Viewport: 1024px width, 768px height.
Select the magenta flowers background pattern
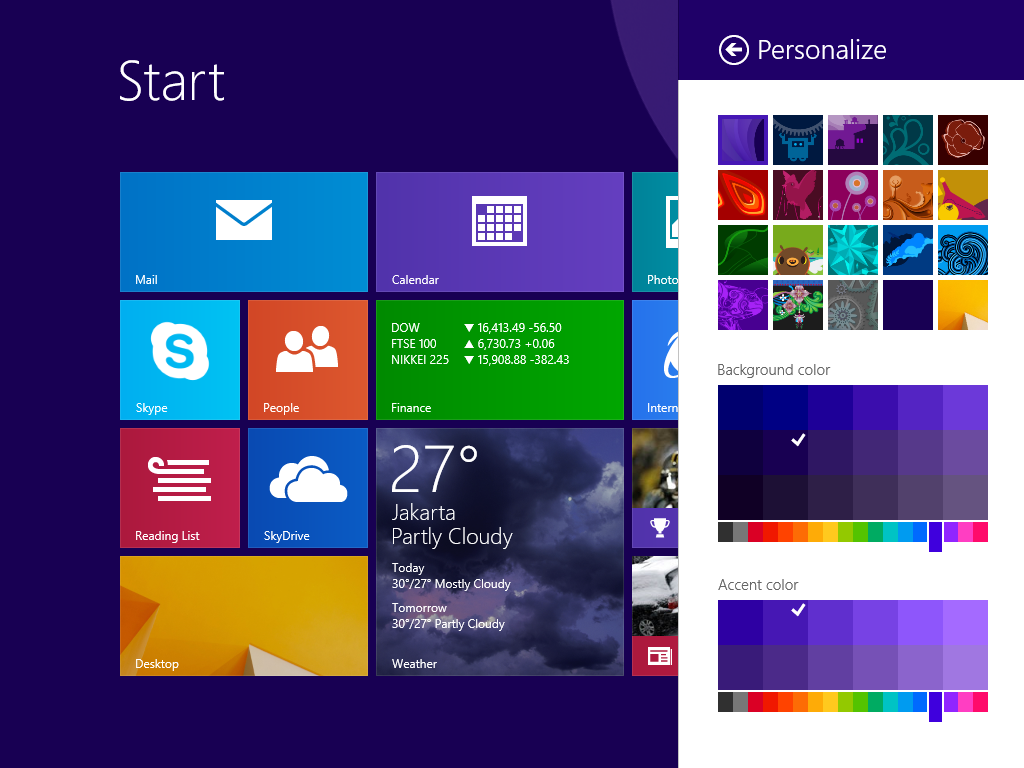coord(852,195)
